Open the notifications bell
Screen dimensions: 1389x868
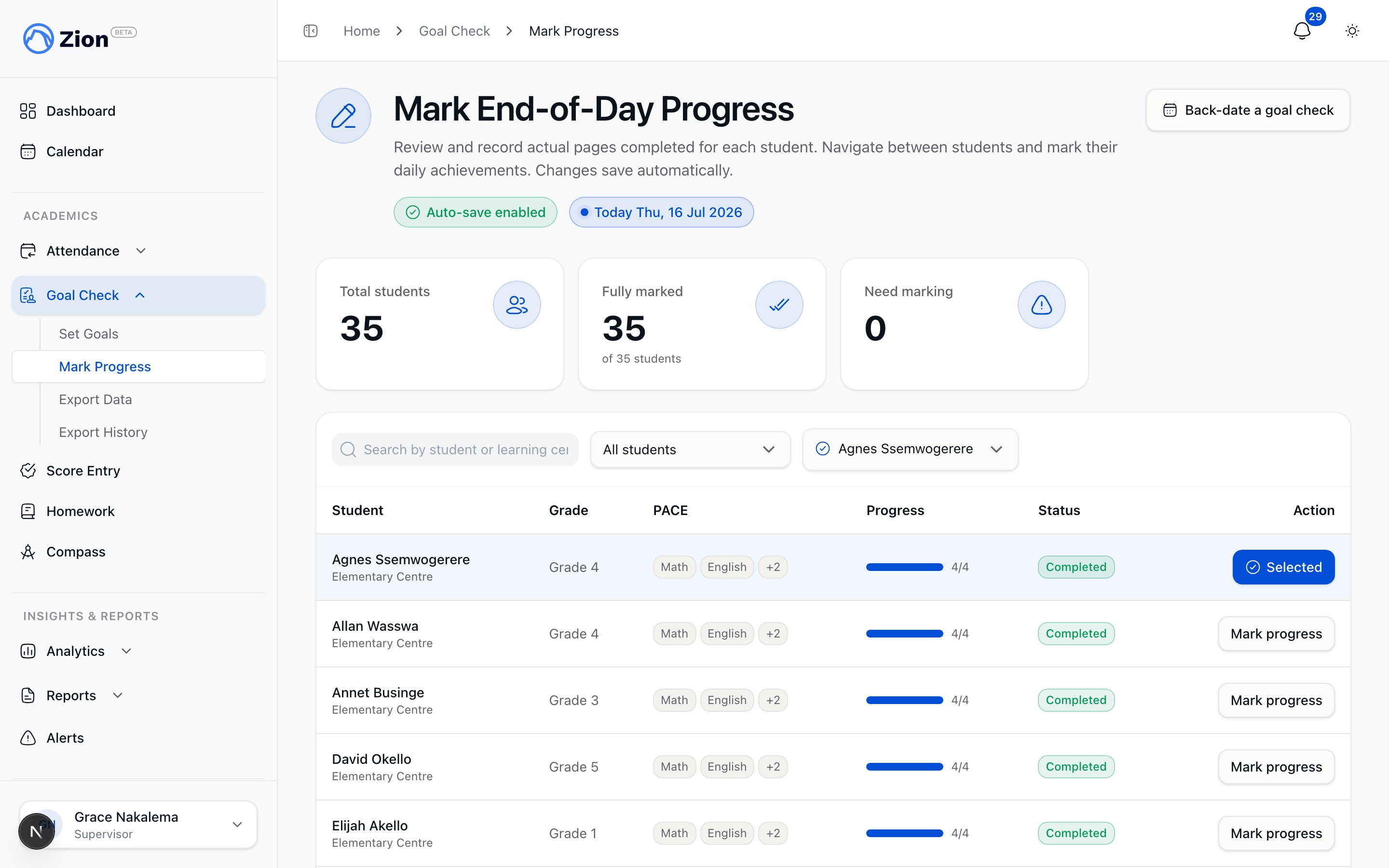coord(1302,31)
